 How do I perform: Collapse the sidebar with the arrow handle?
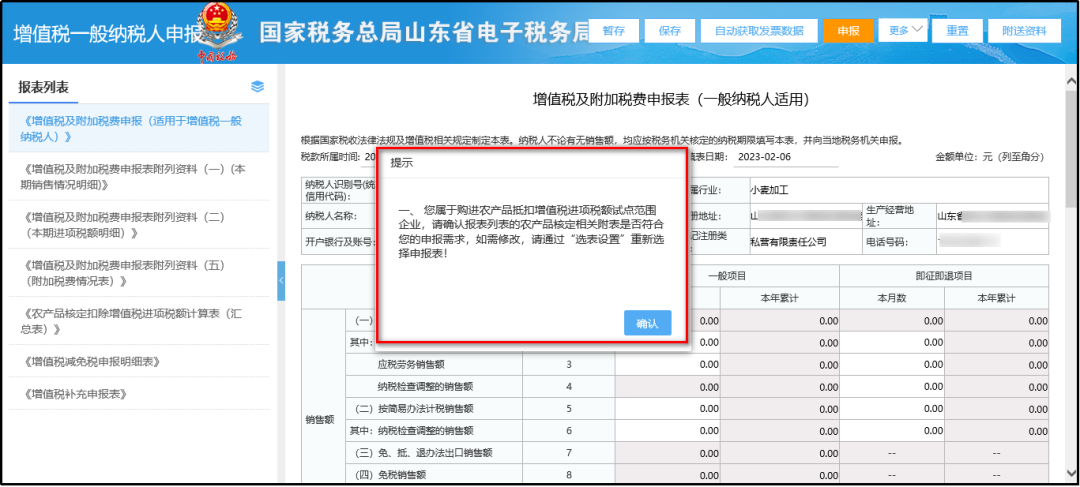pos(281,281)
